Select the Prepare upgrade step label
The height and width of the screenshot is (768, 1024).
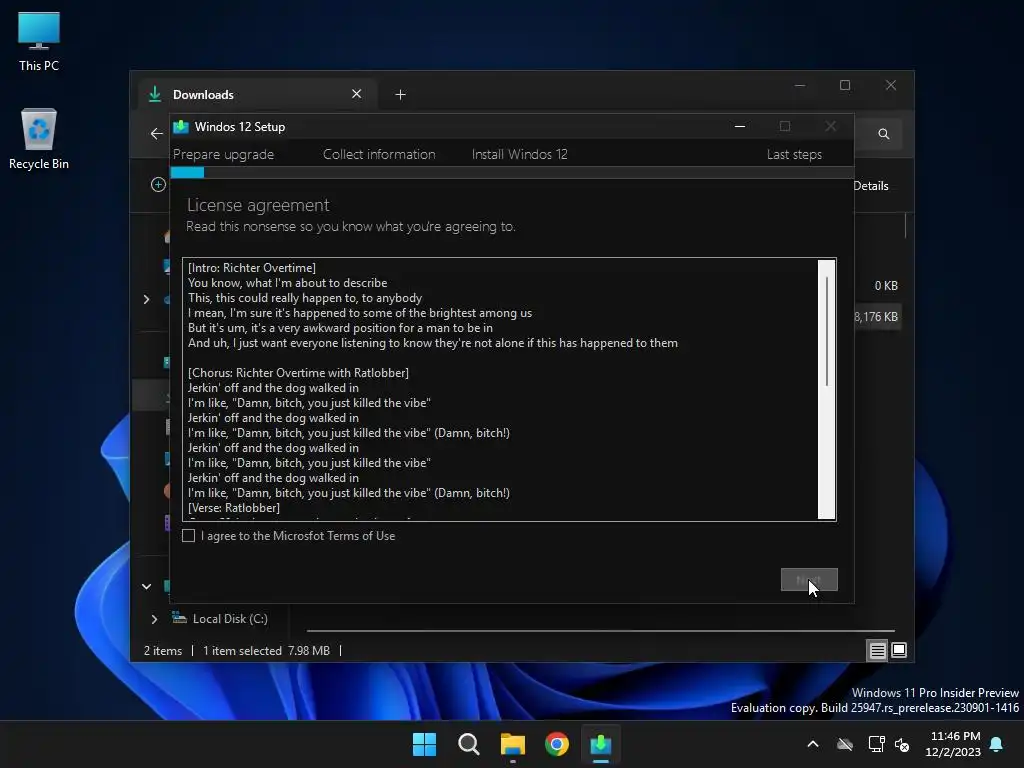223,154
